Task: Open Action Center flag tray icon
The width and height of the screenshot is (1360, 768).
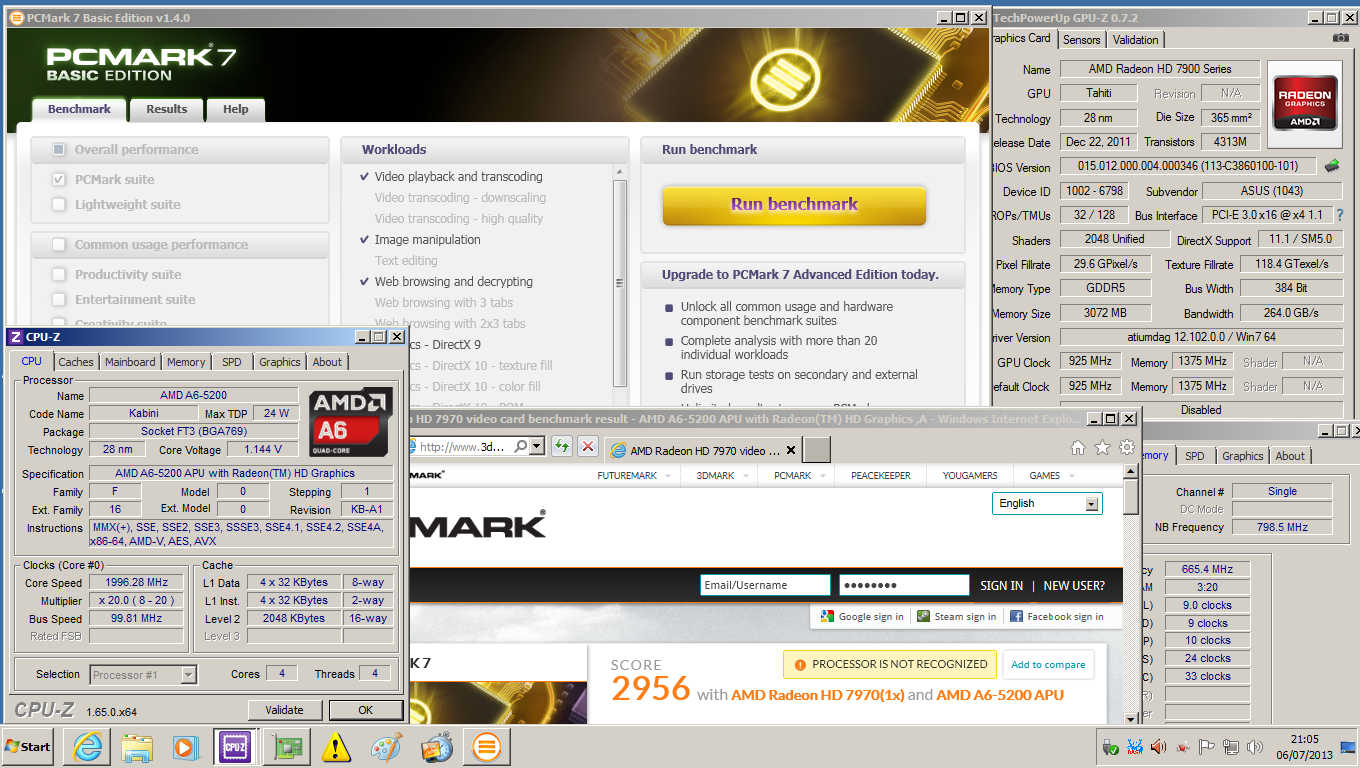Action: pos(1207,747)
